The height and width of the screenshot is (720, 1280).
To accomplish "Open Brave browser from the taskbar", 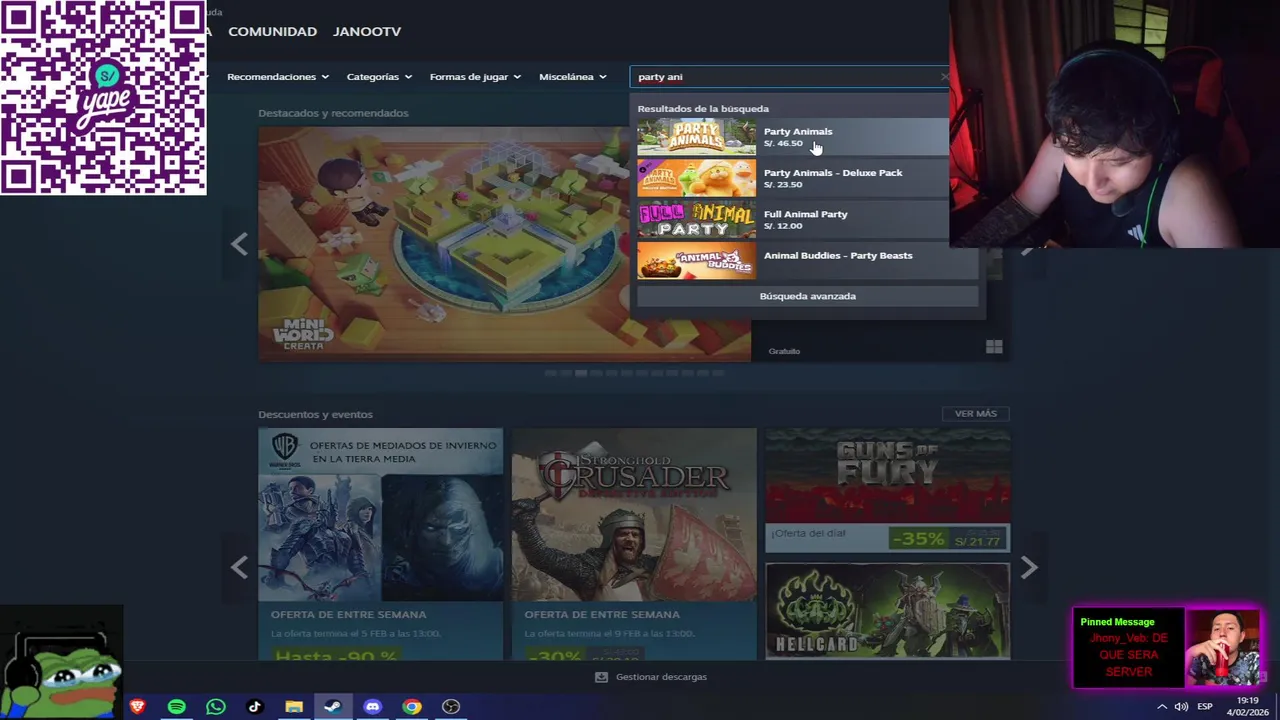I will (138, 707).
